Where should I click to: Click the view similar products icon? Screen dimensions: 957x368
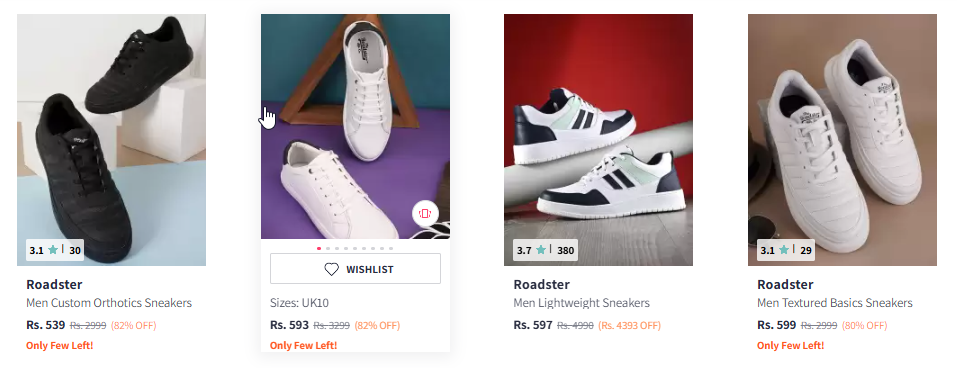(425, 213)
